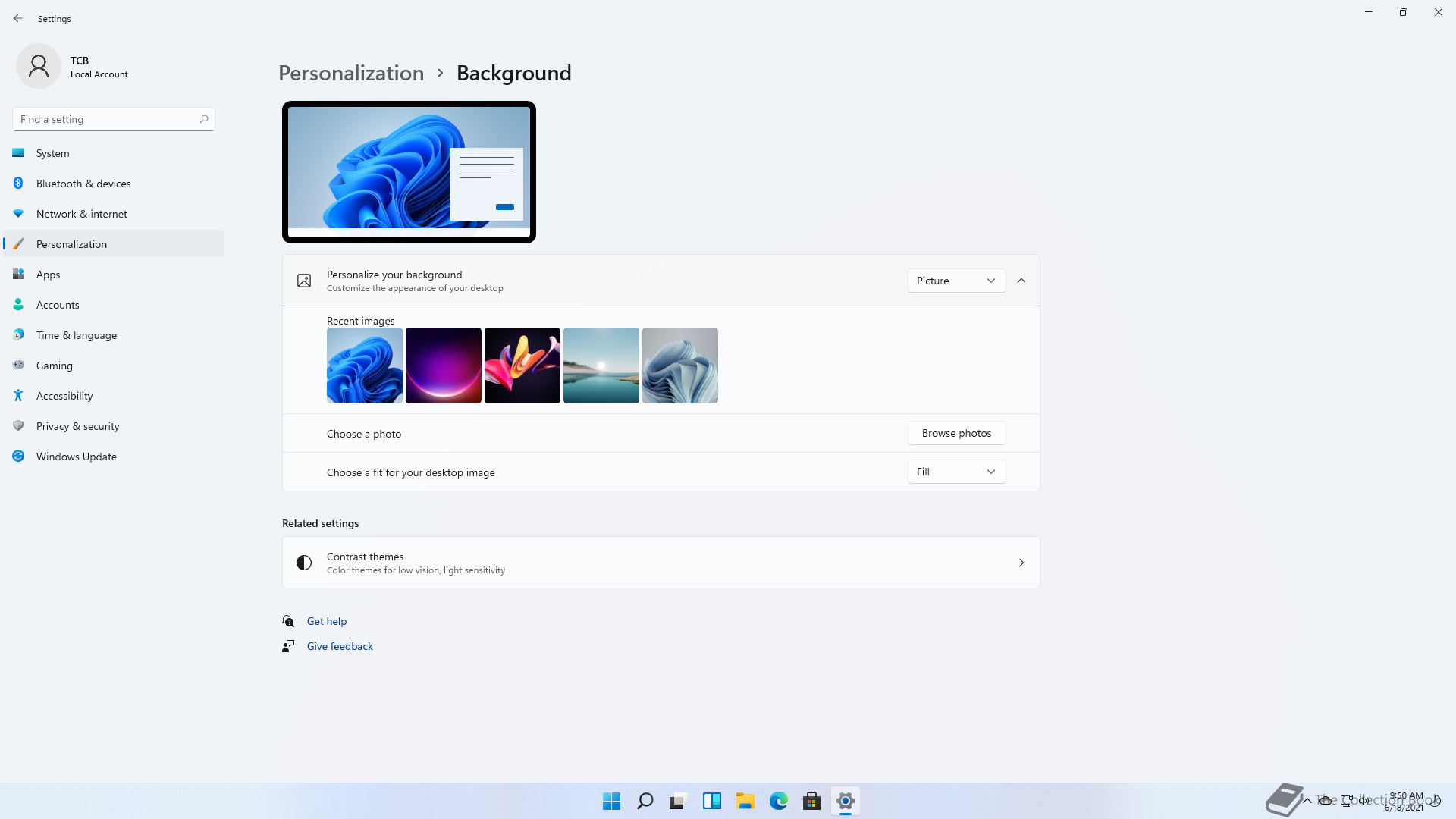Open the Fill fit dropdown

956,472
